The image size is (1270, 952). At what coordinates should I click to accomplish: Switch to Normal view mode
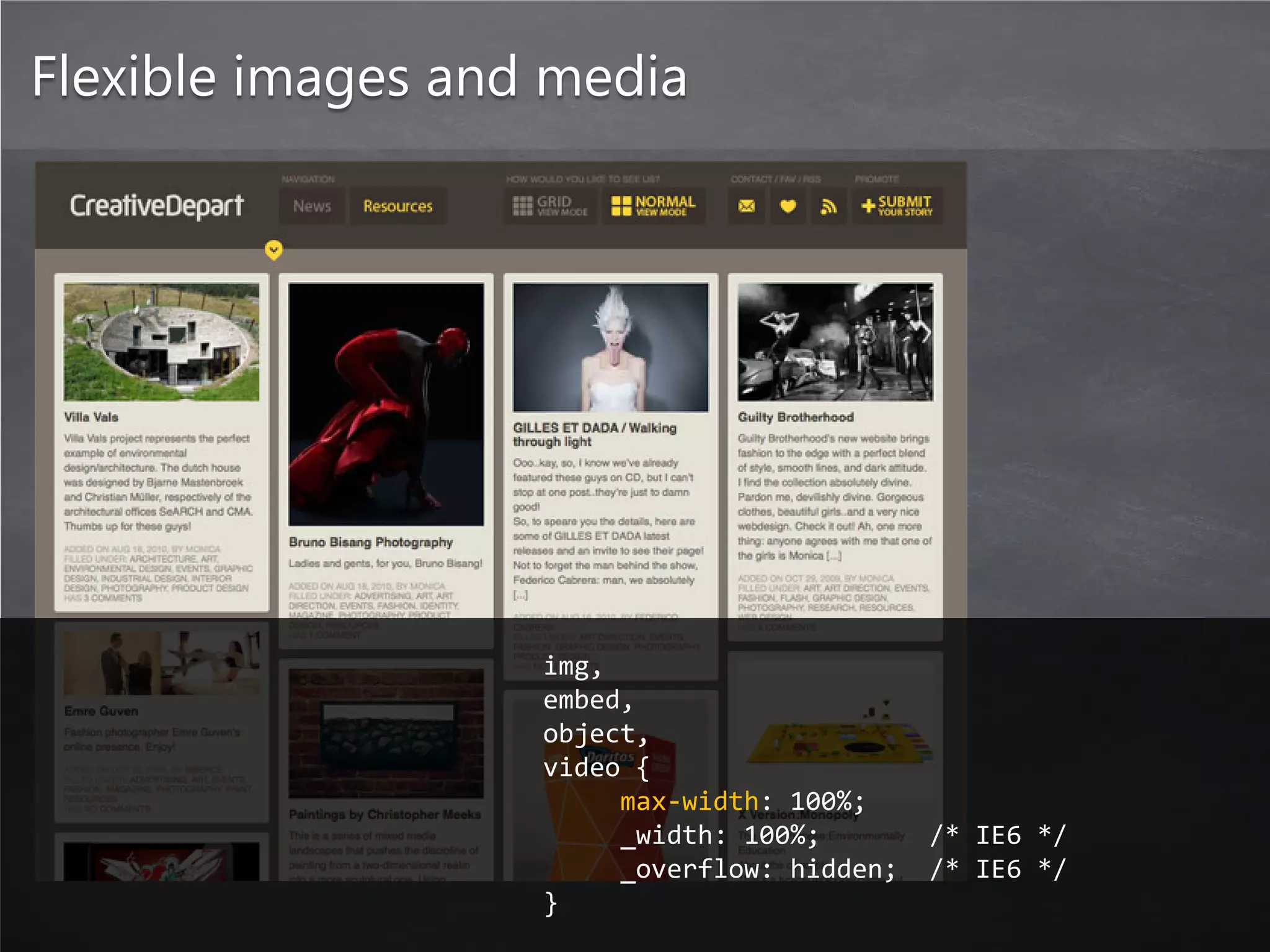coord(654,206)
